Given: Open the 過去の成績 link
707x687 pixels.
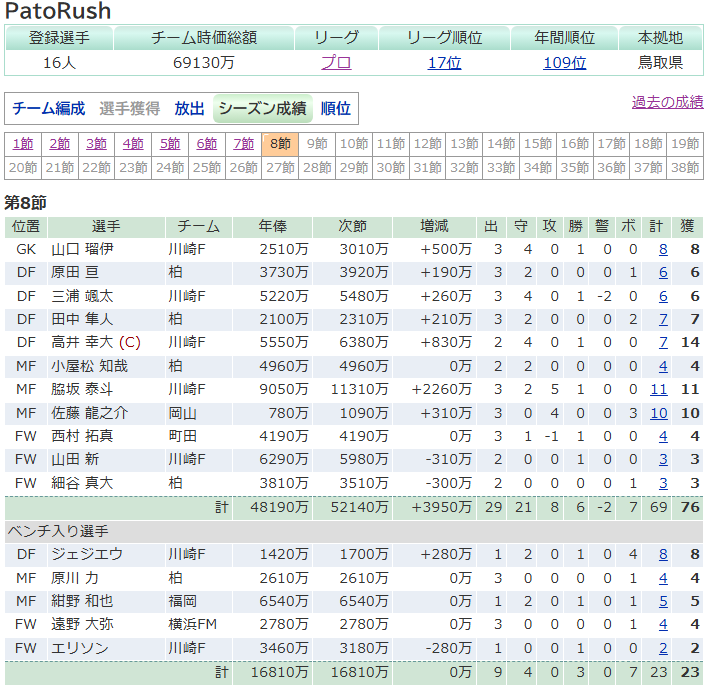Looking at the screenshot, I should click(x=667, y=102).
